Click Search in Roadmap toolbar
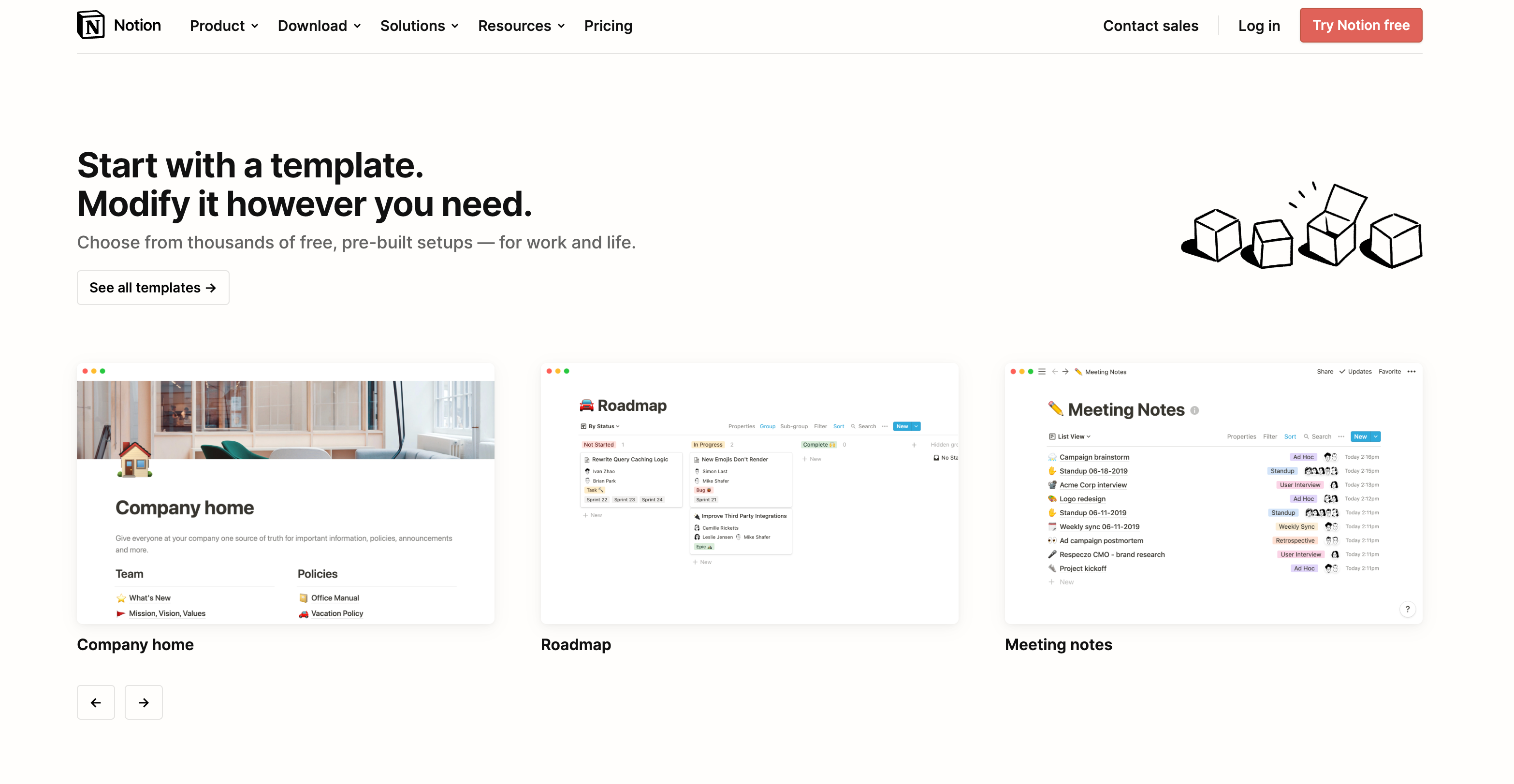The height and width of the screenshot is (784, 1514). [863, 426]
